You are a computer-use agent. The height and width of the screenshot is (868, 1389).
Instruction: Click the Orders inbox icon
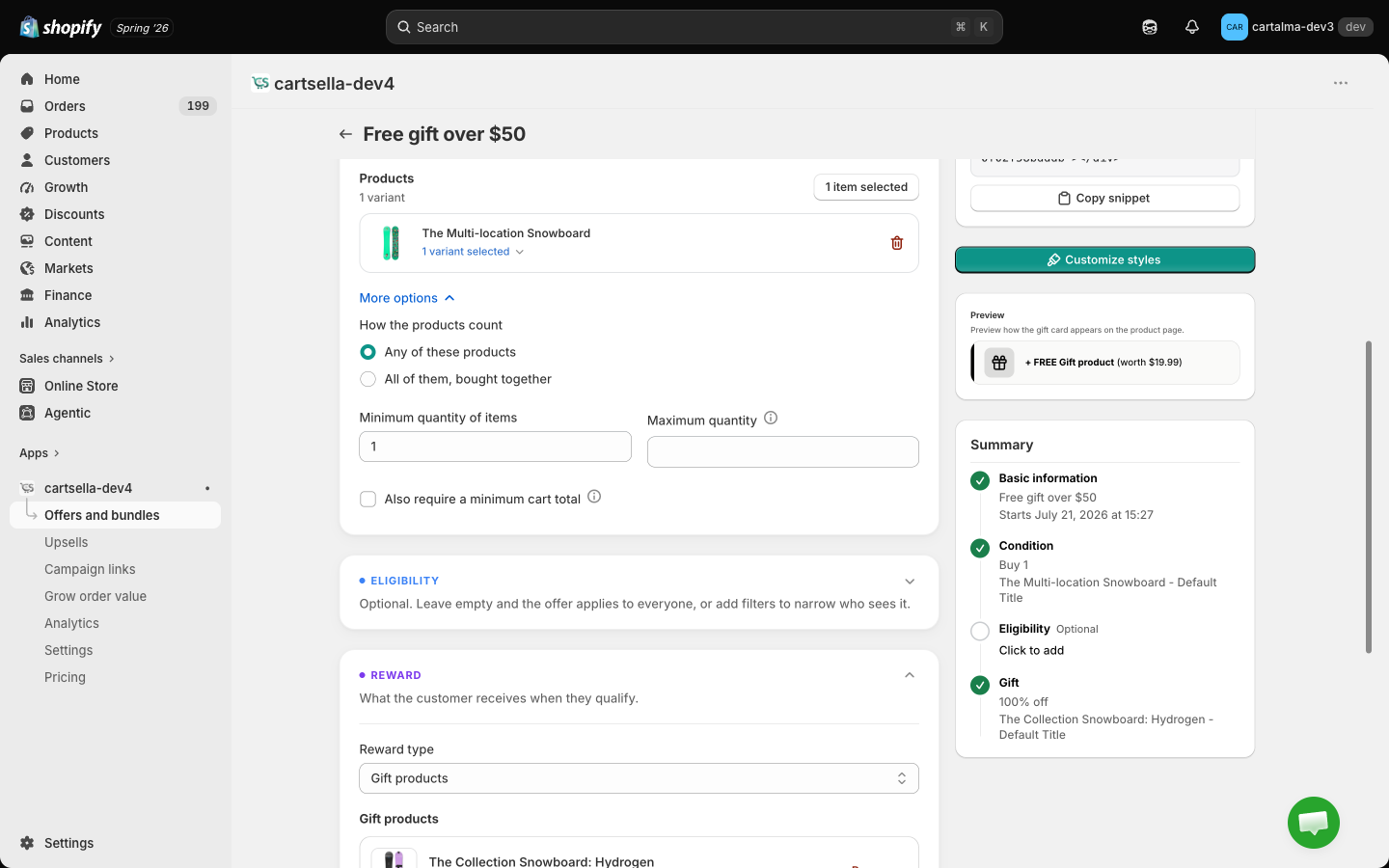click(27, 106)
